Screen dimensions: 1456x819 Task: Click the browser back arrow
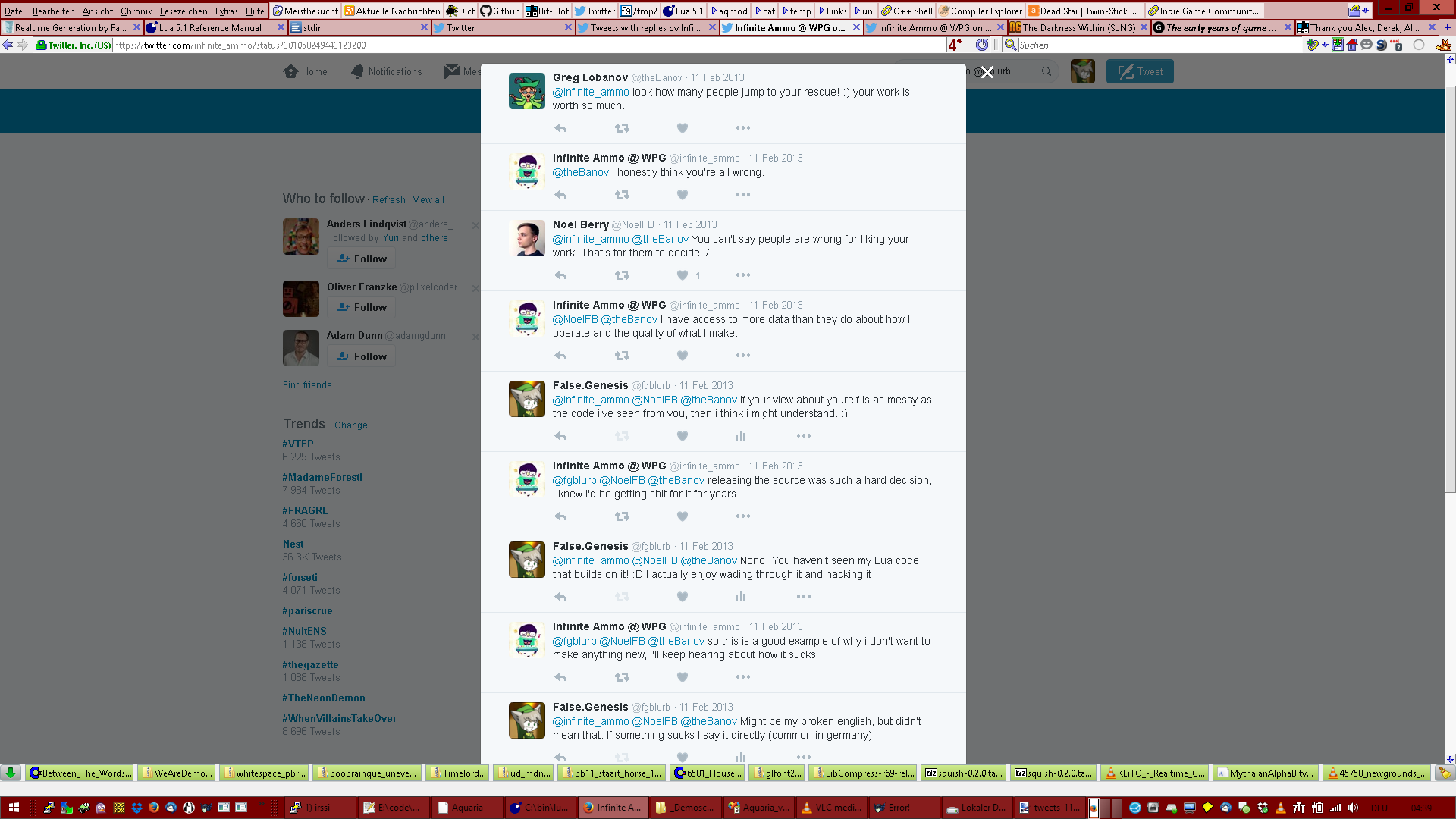click(8, 45)
